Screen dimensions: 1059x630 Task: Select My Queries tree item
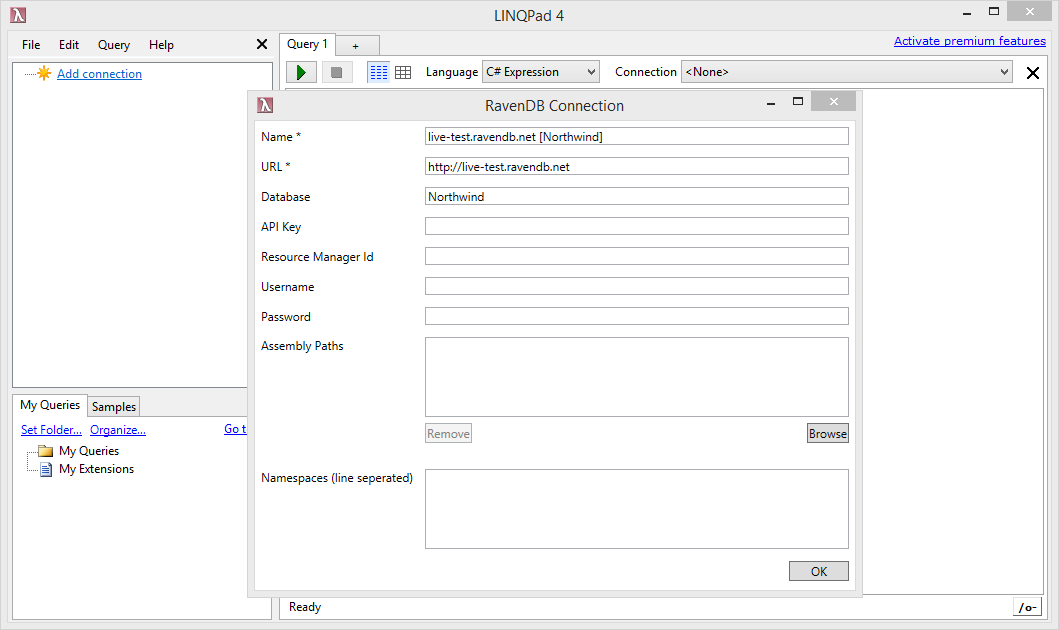88,450
